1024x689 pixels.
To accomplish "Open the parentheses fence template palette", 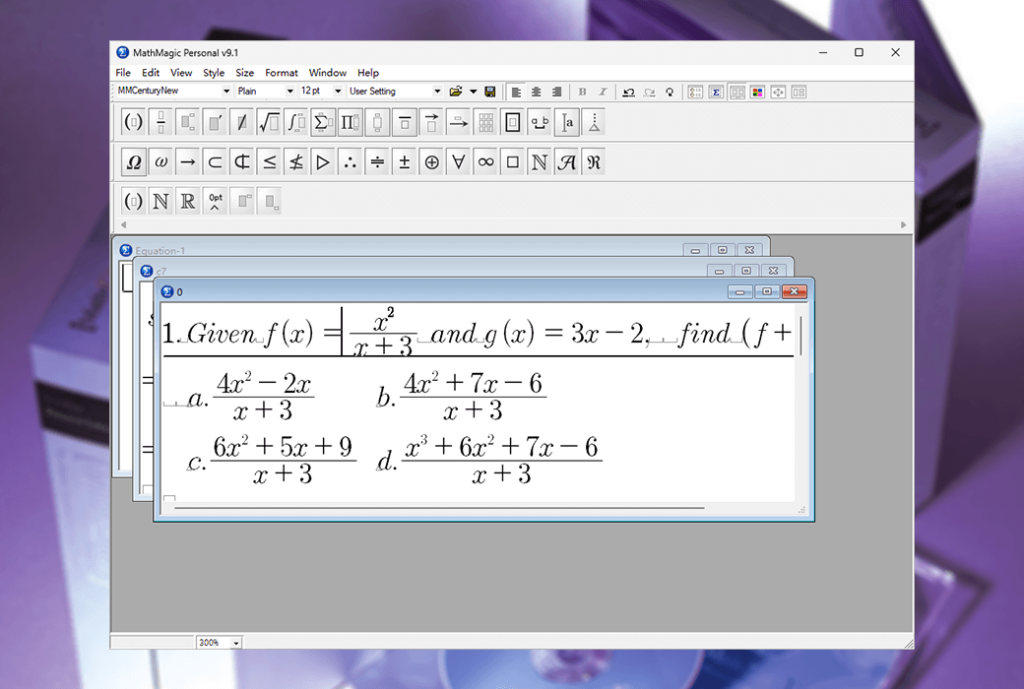I will click(133, 122).
